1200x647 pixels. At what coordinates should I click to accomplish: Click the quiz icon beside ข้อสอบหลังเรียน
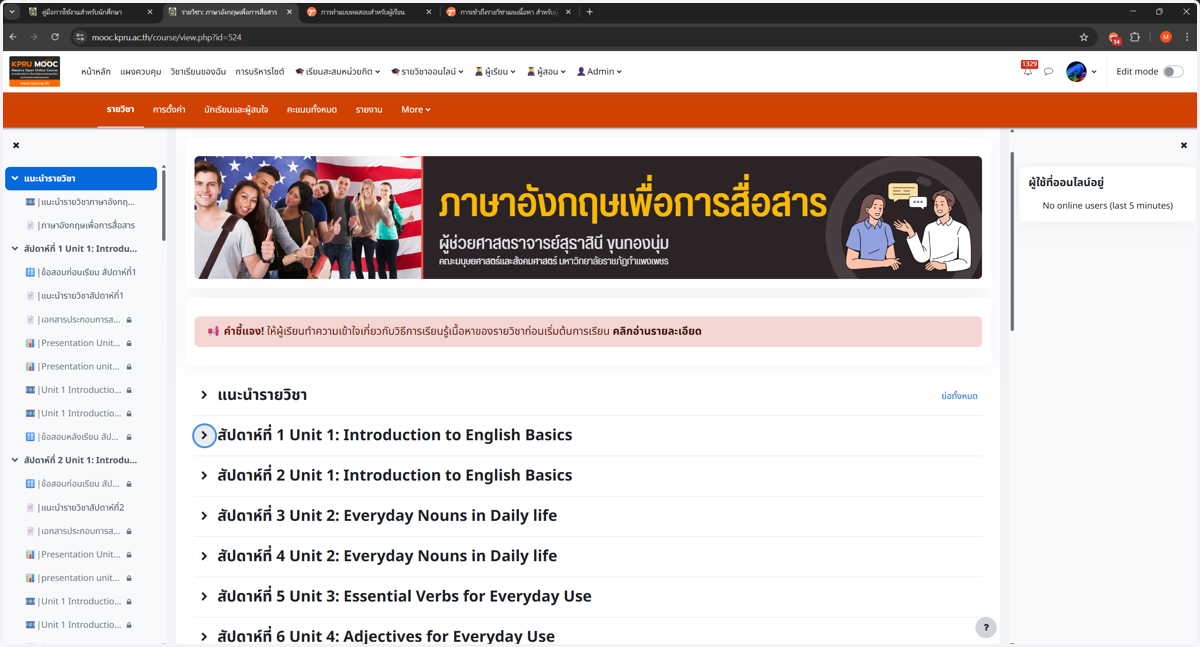click(30, 437)
